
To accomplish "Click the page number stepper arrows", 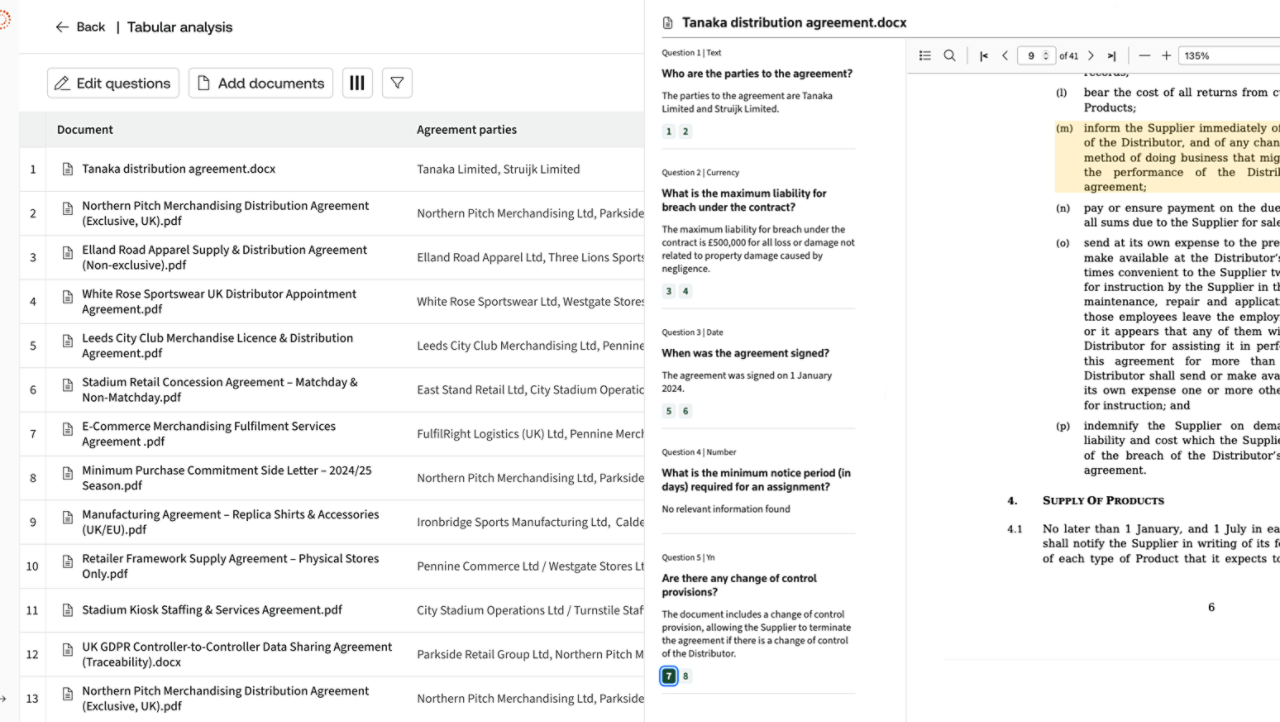I will [1046, 56].
